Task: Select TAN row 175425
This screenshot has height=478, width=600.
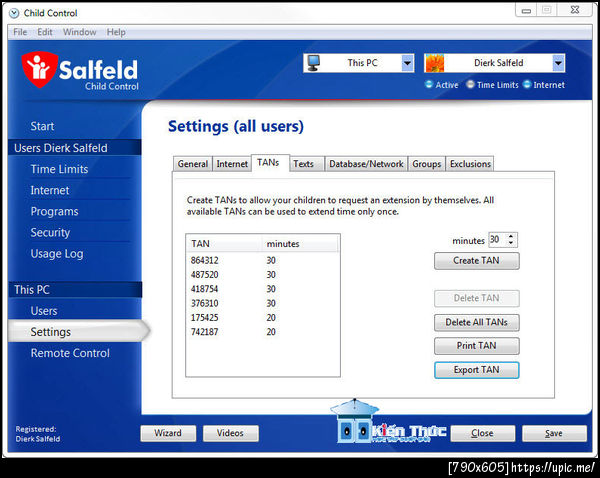Action: [x=263, y=318]
